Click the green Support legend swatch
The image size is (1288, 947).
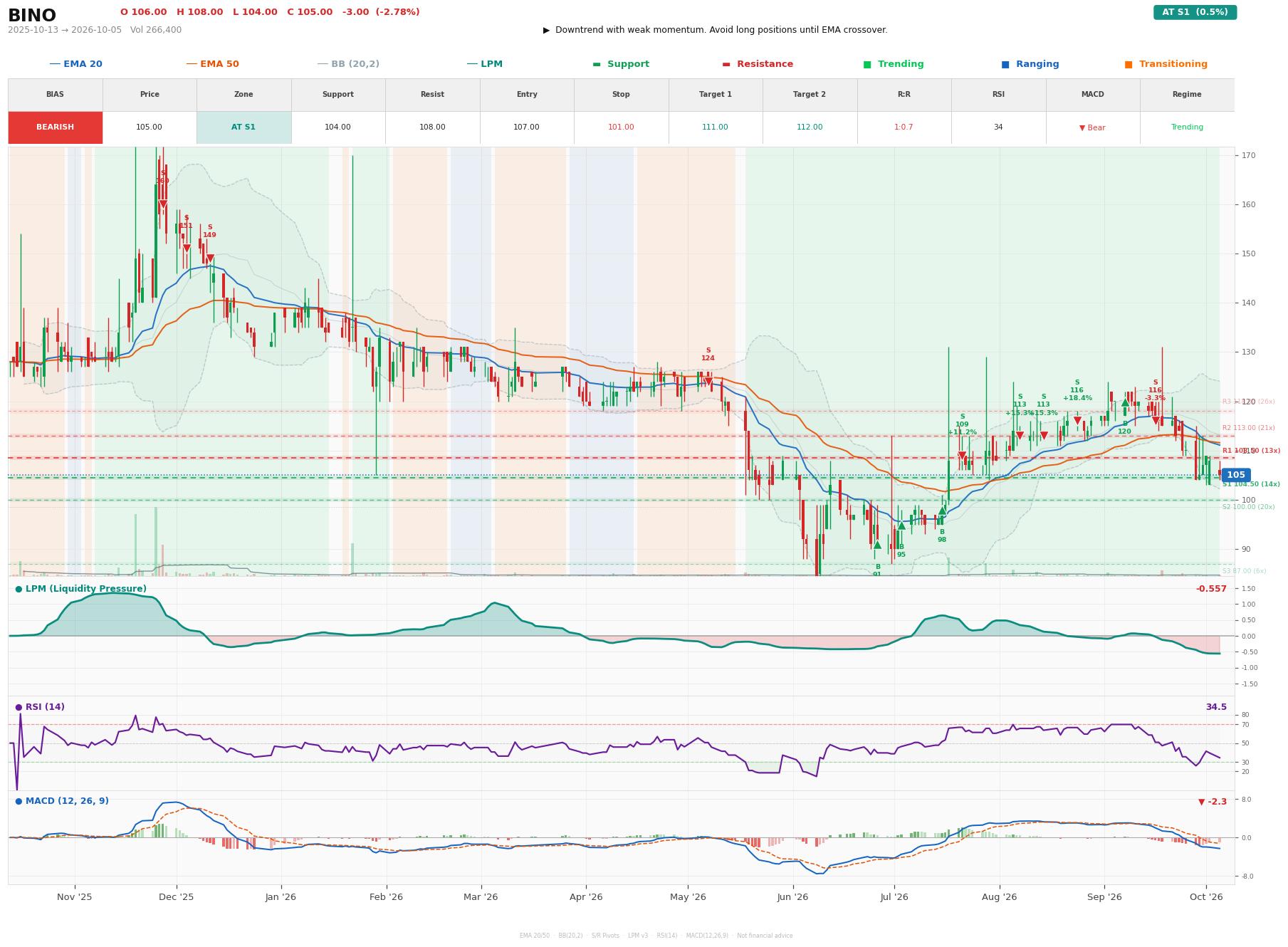[596, 64]
